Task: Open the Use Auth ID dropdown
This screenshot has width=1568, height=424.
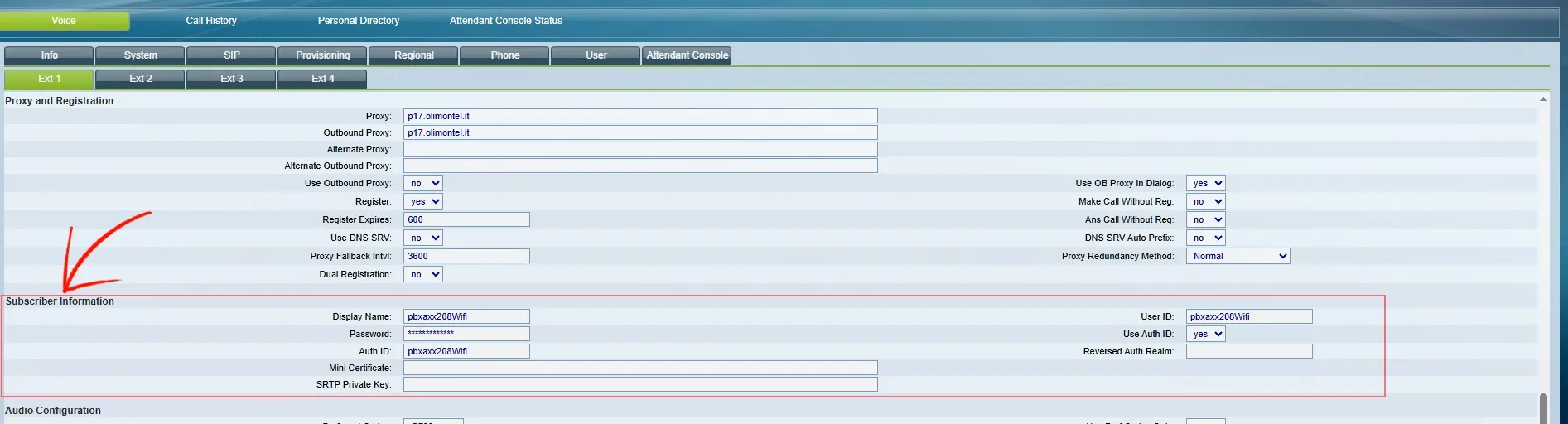Action: [x=1205, y=334]
